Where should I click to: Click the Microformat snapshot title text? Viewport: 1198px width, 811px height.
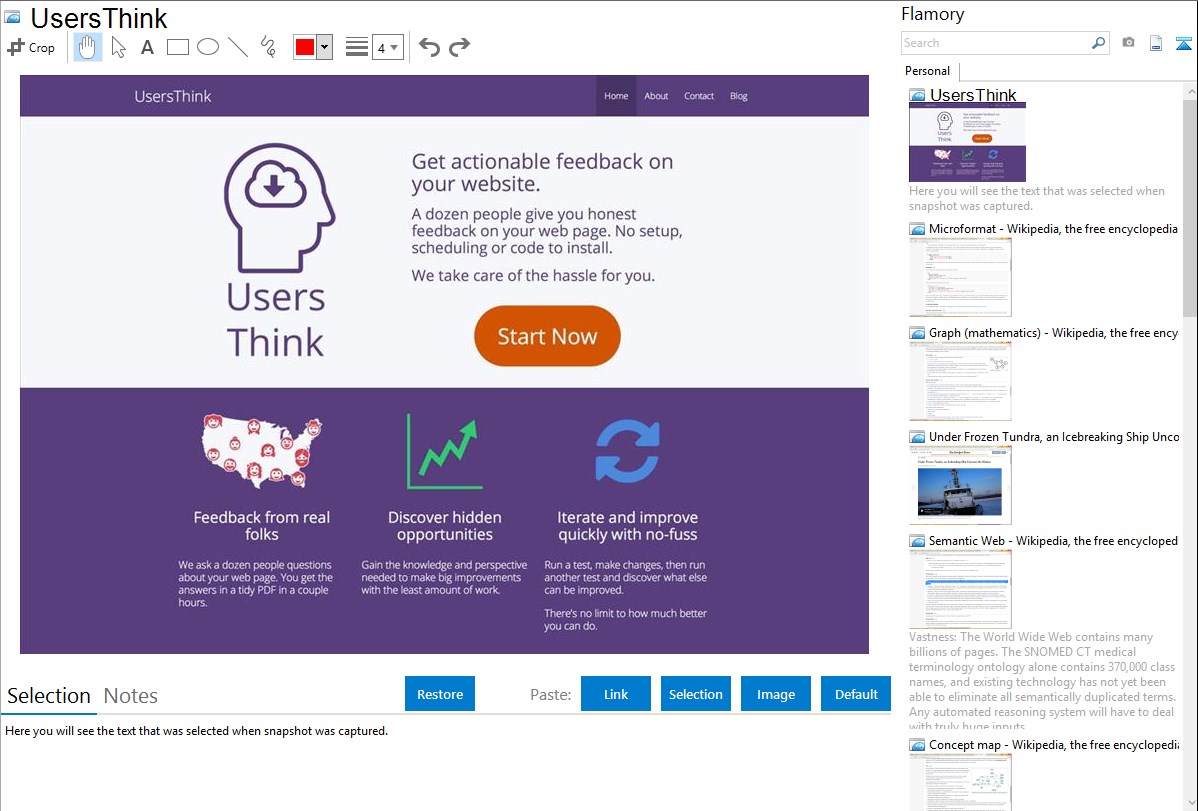click(1053, 229)
